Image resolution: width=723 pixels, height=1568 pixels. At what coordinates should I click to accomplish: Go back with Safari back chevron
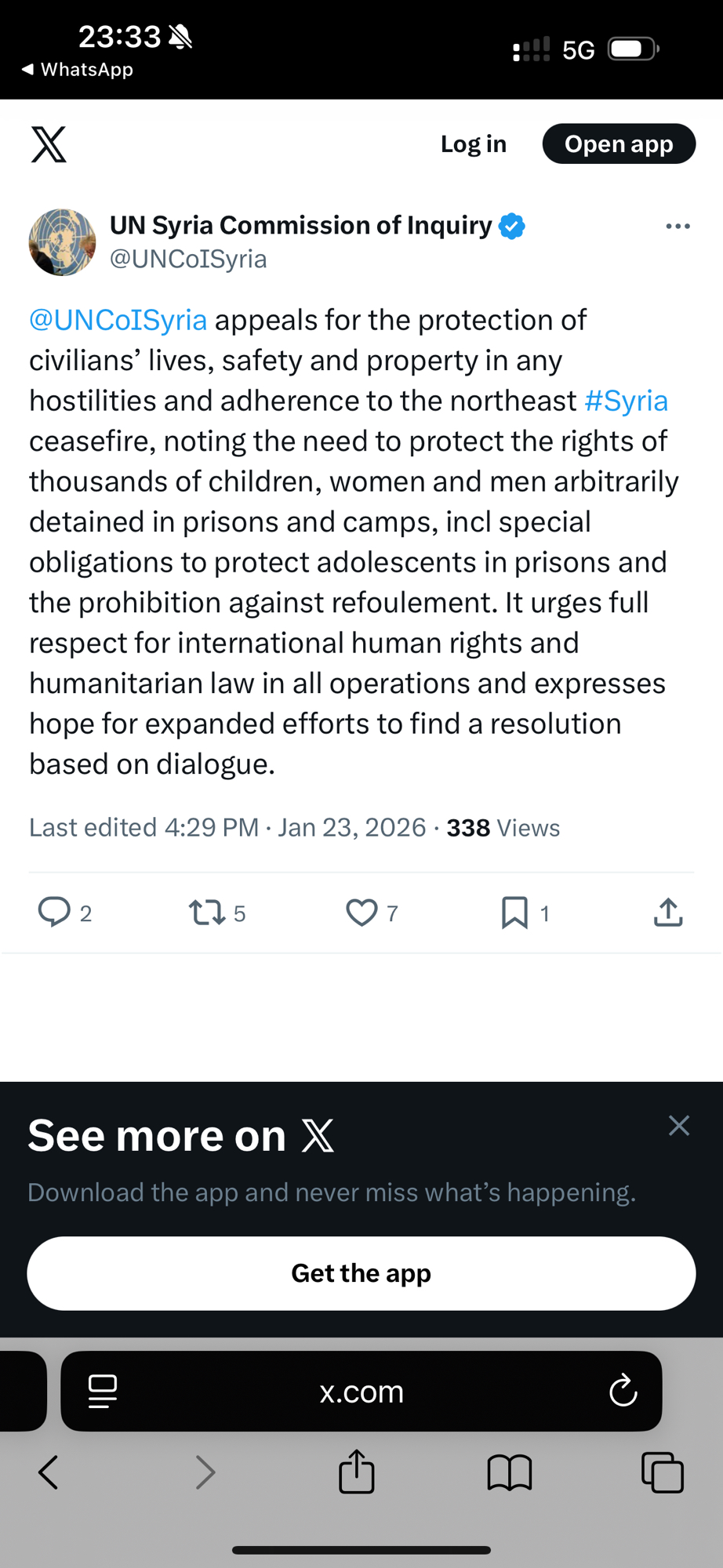pos(49,1472)
